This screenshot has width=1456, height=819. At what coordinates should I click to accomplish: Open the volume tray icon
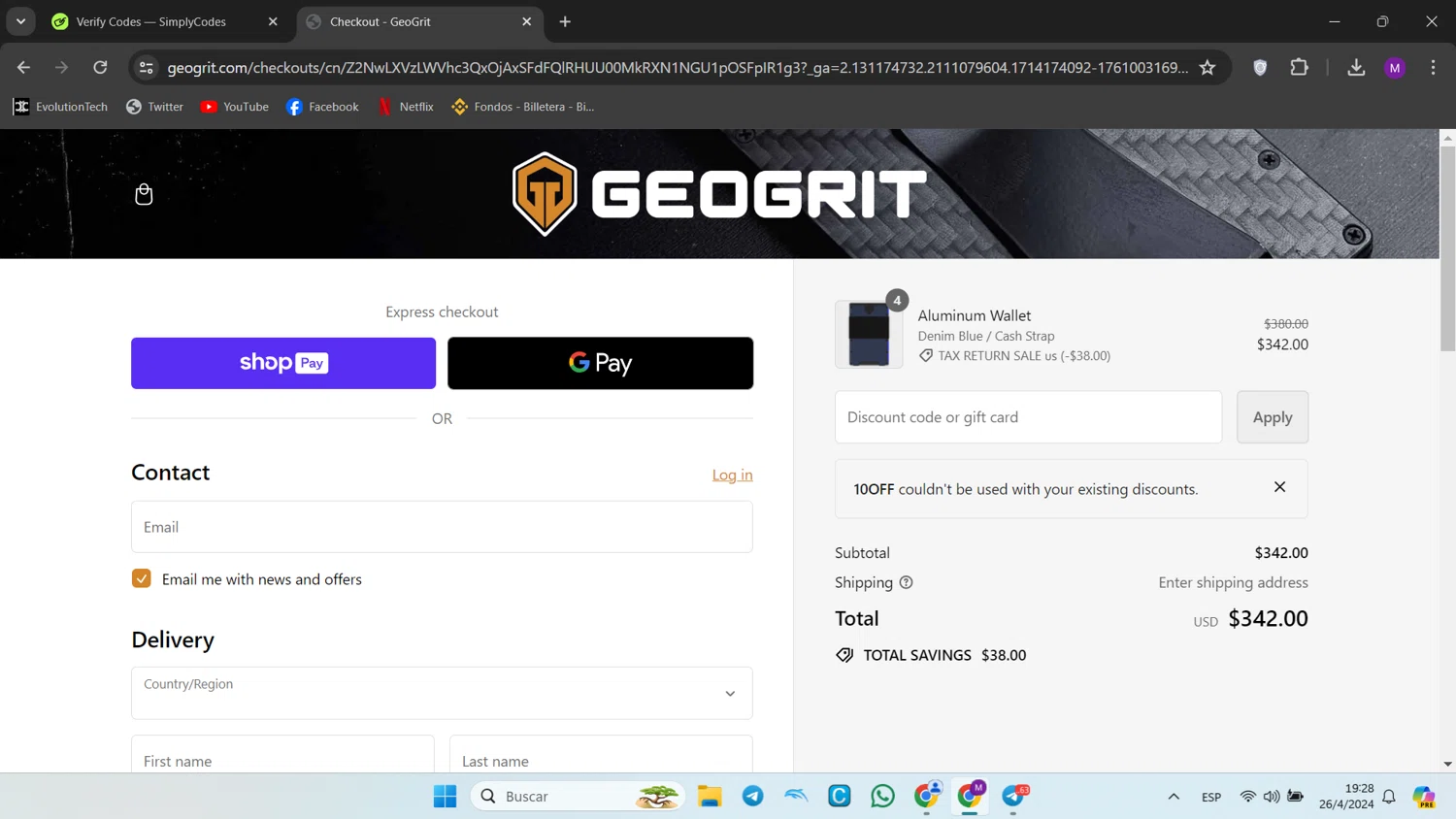pos(1271,797)
